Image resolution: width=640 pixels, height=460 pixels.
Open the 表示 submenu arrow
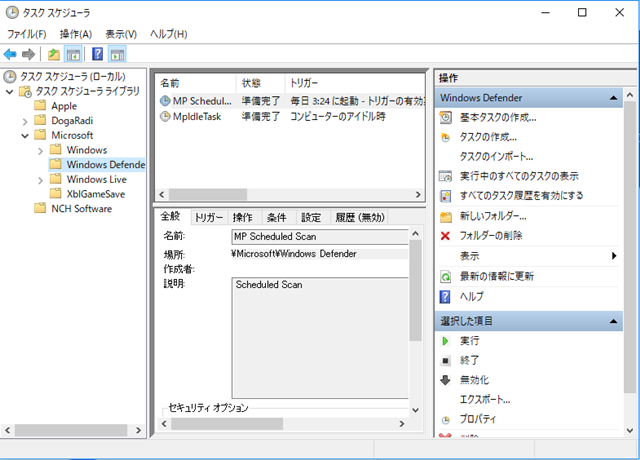[614, 256]
